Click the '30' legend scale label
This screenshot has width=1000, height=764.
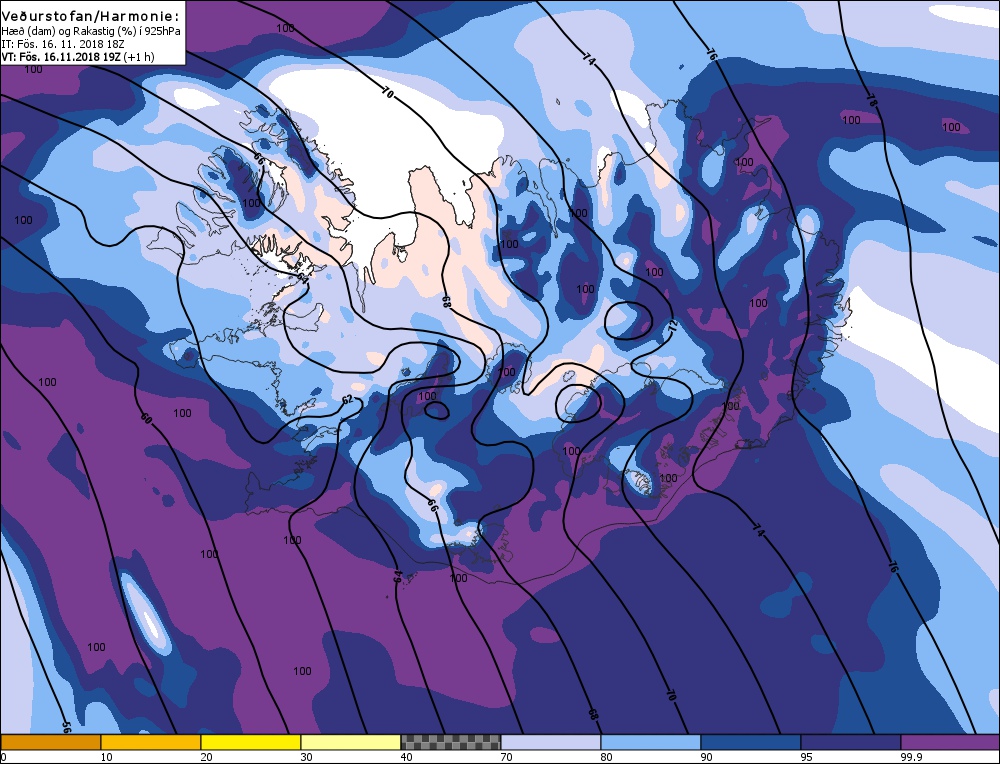pyautogui.click(x=306, y=757)
